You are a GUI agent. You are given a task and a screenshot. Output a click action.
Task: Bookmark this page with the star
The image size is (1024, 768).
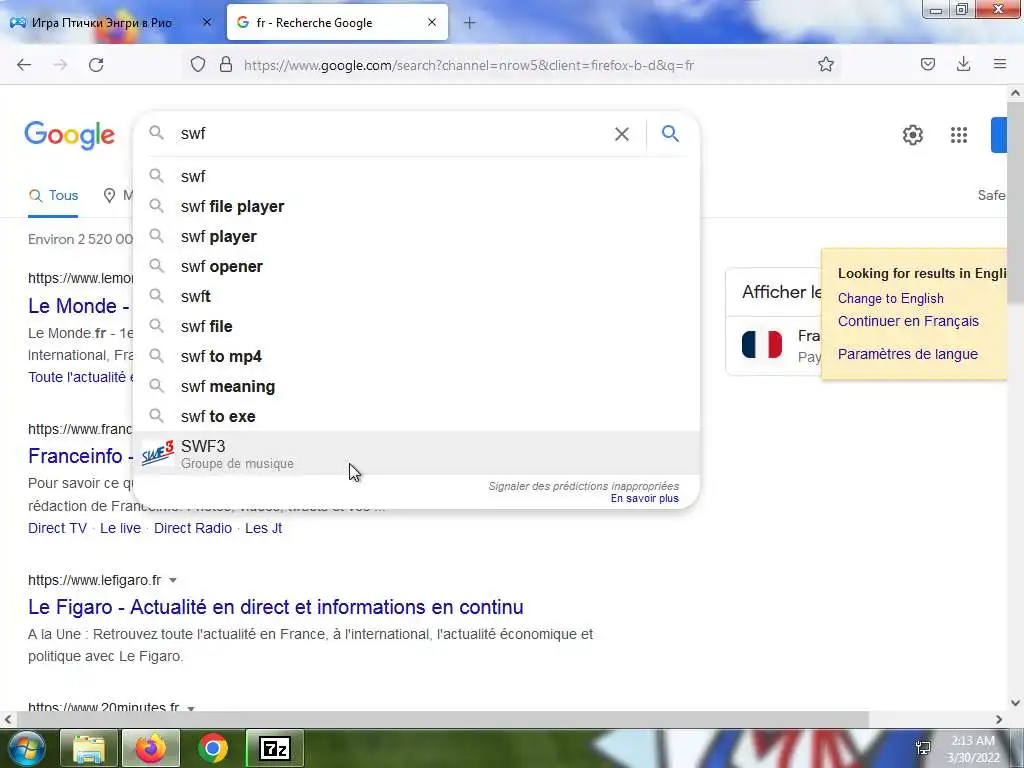point(825,65)
